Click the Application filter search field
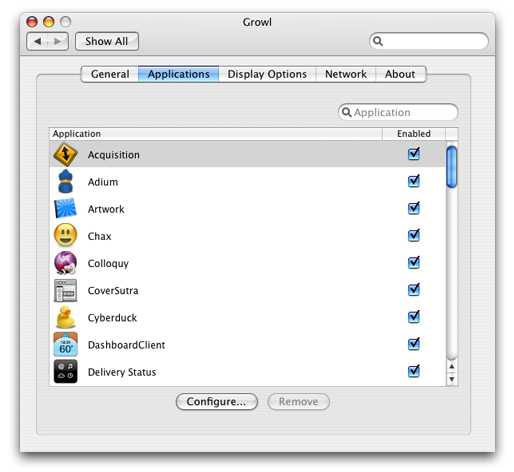The height and width of the screenshot is (472, 514). [x=398, y=112]
